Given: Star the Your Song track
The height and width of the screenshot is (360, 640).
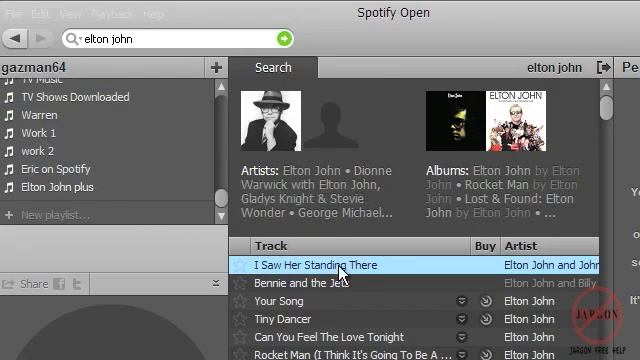Looking at the screenshot, I should 240,301.
